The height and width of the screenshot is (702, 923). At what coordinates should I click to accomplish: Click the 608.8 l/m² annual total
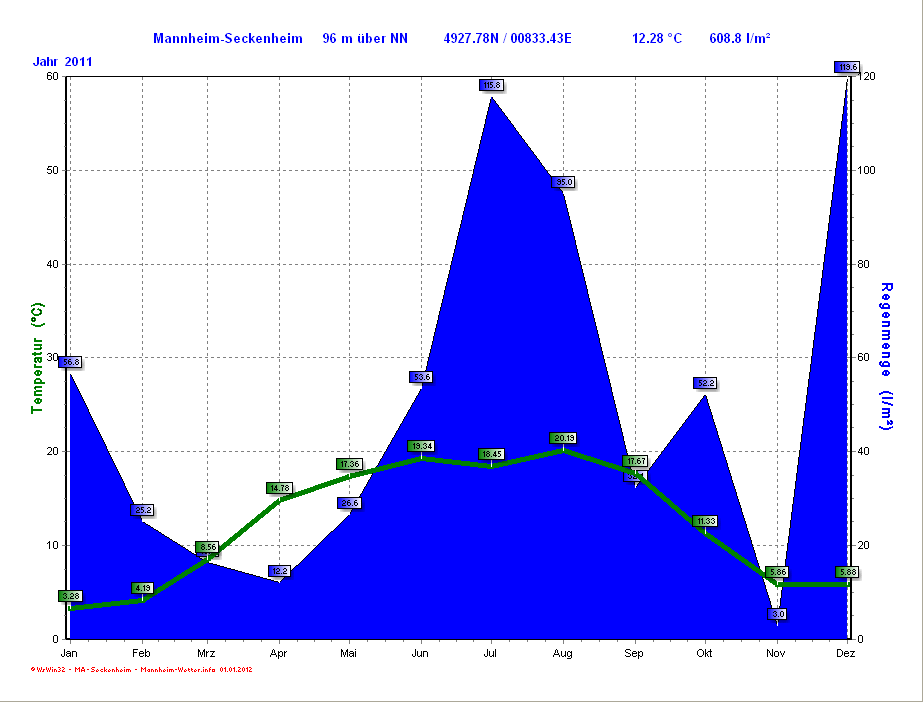point(739,38)
